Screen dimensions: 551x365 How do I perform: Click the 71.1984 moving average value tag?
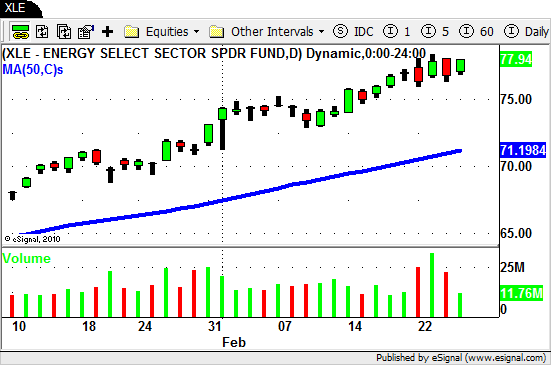click(x=523, y=150)
